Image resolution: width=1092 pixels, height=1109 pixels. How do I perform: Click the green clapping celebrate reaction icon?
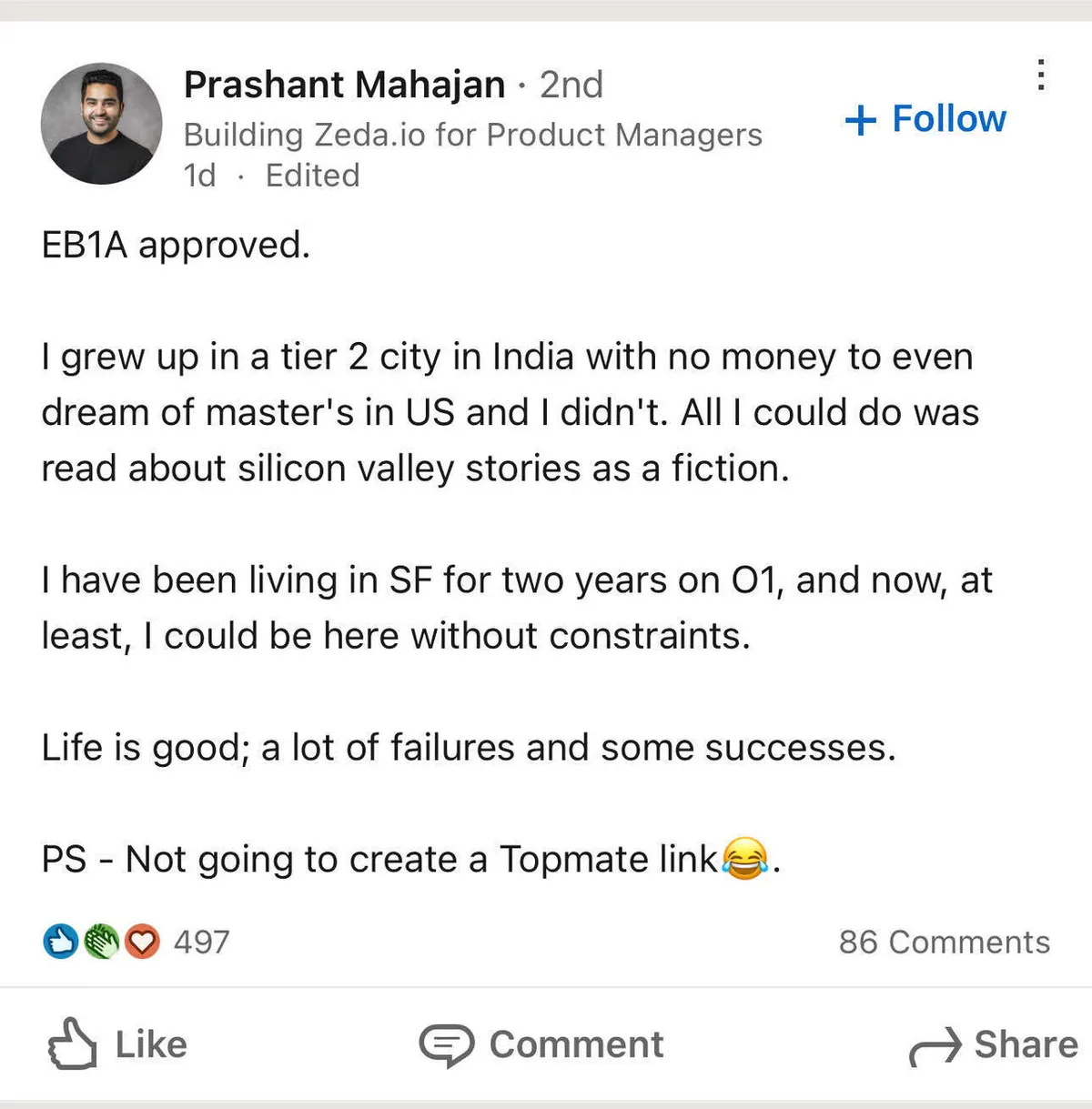coord(101,942)
